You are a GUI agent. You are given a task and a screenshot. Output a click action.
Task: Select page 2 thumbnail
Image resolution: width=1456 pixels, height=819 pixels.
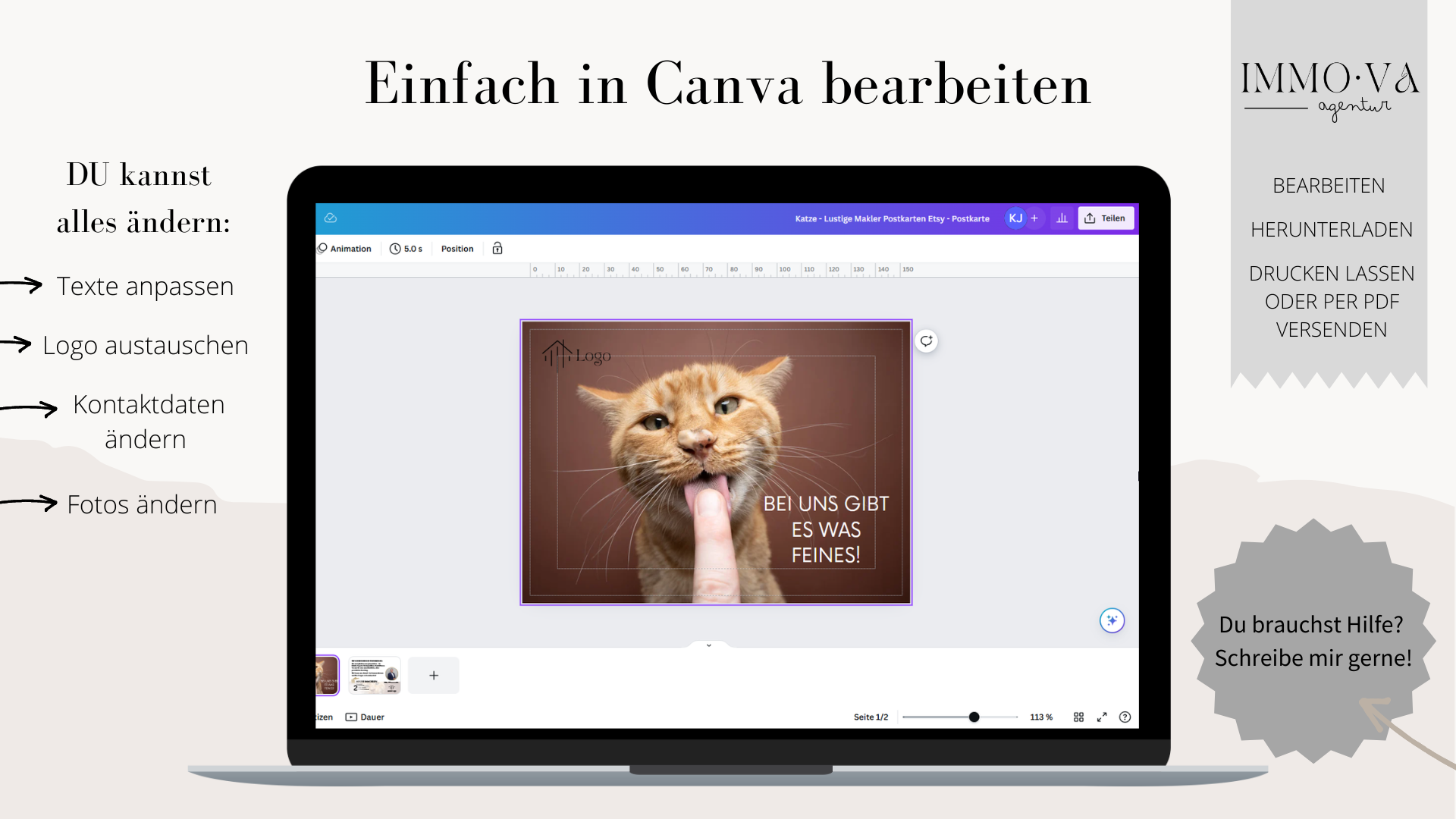pos(375,676)
